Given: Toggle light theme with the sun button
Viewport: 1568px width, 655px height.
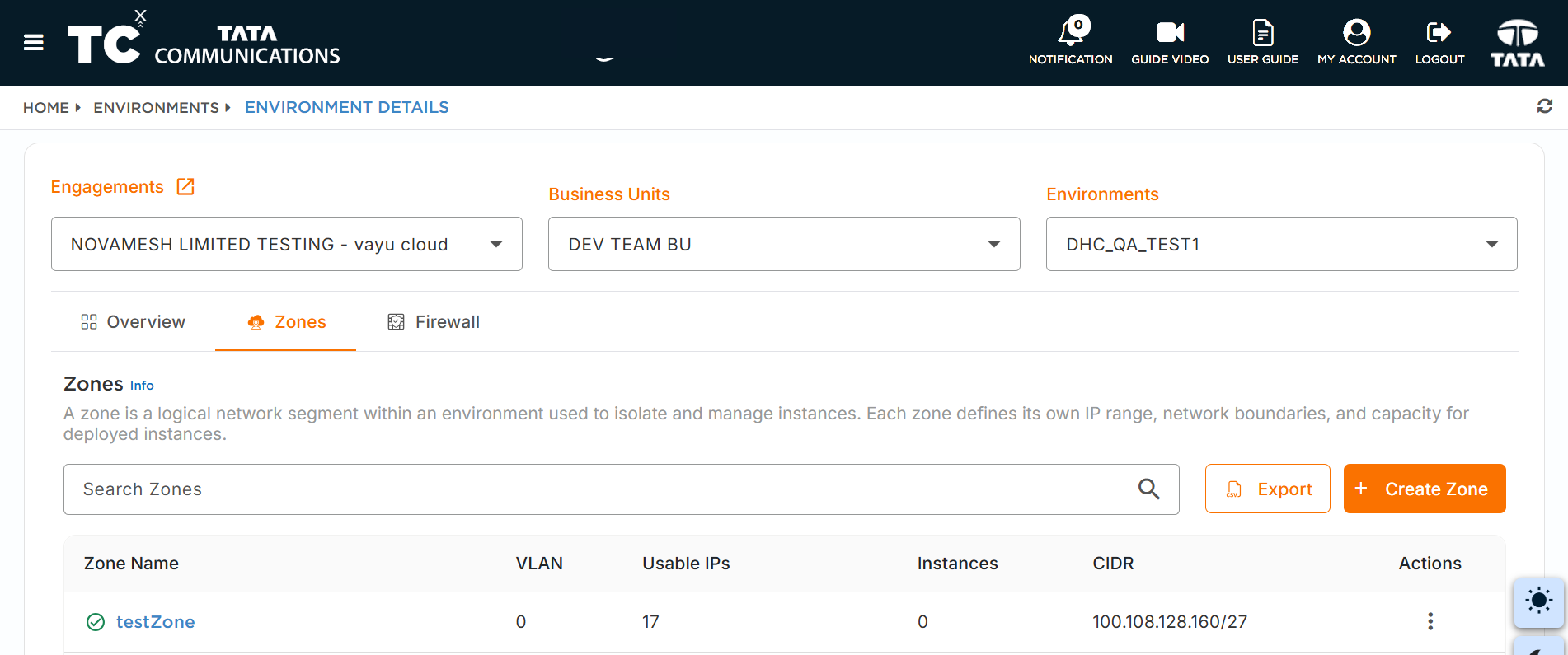Looking at the screenshot, I should coord(1538,601).
